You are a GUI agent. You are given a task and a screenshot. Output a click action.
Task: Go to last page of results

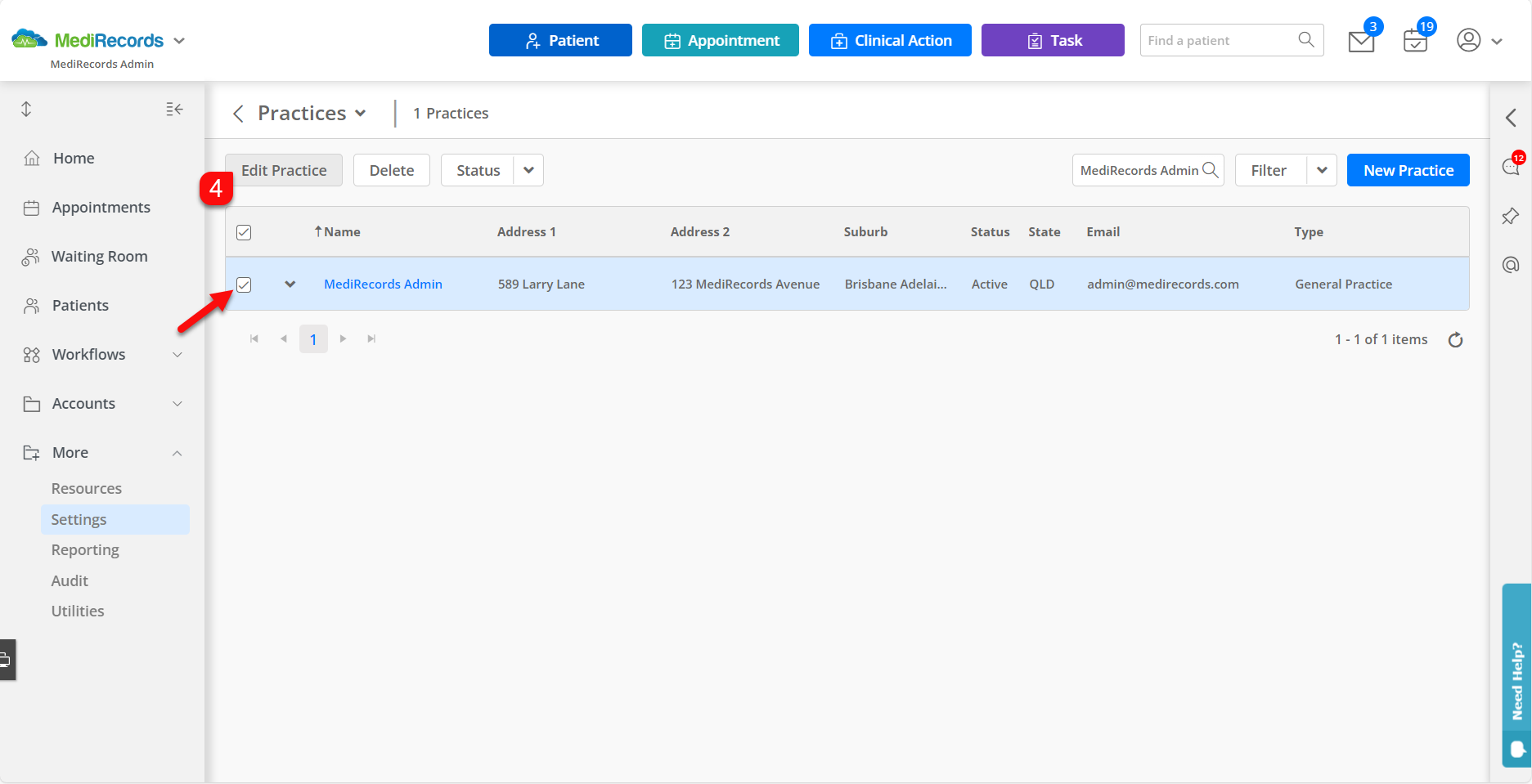(371, 338)
